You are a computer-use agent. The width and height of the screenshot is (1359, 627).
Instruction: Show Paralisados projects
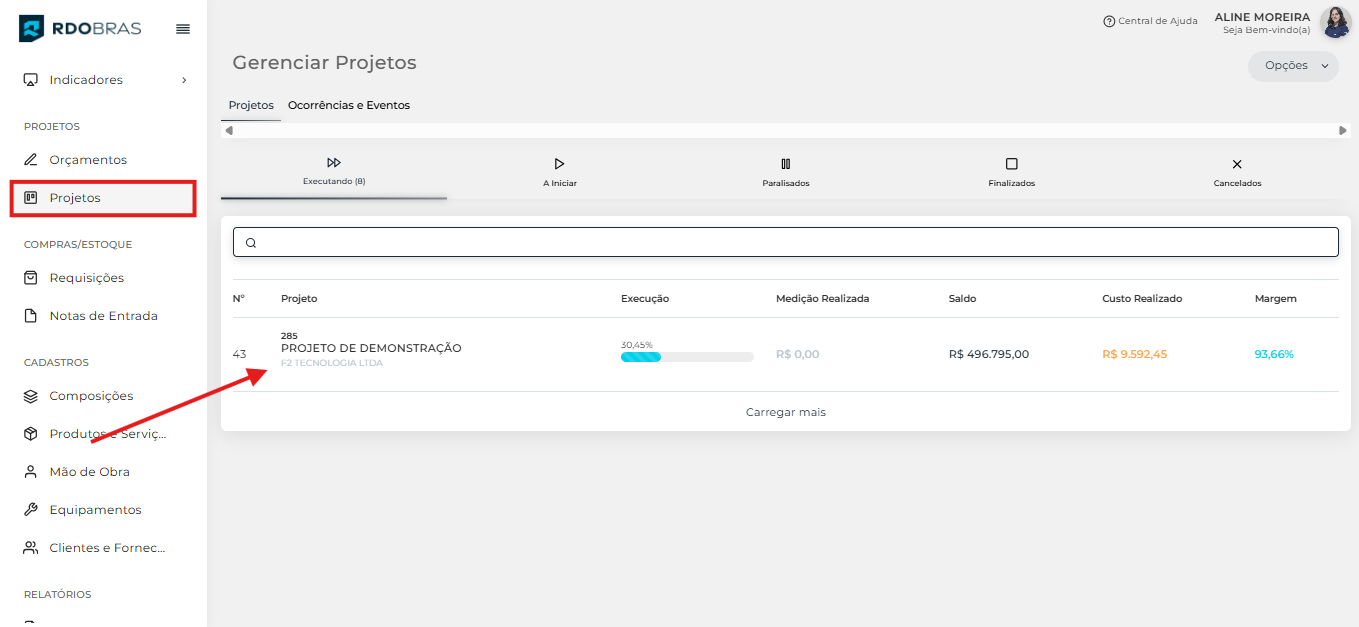[x=785, y=172]
